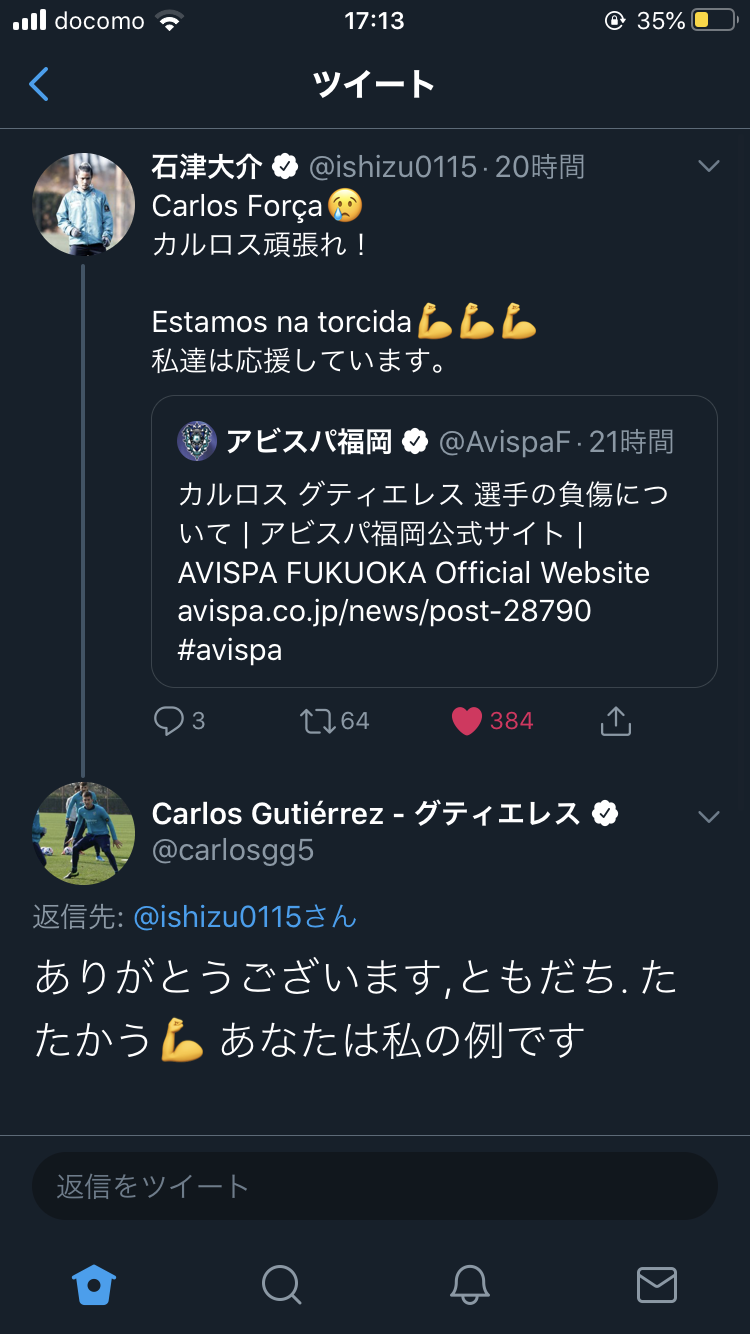Open 石津大介 profile picture
Screen dimensions: 750x1334
coord(84,205)
